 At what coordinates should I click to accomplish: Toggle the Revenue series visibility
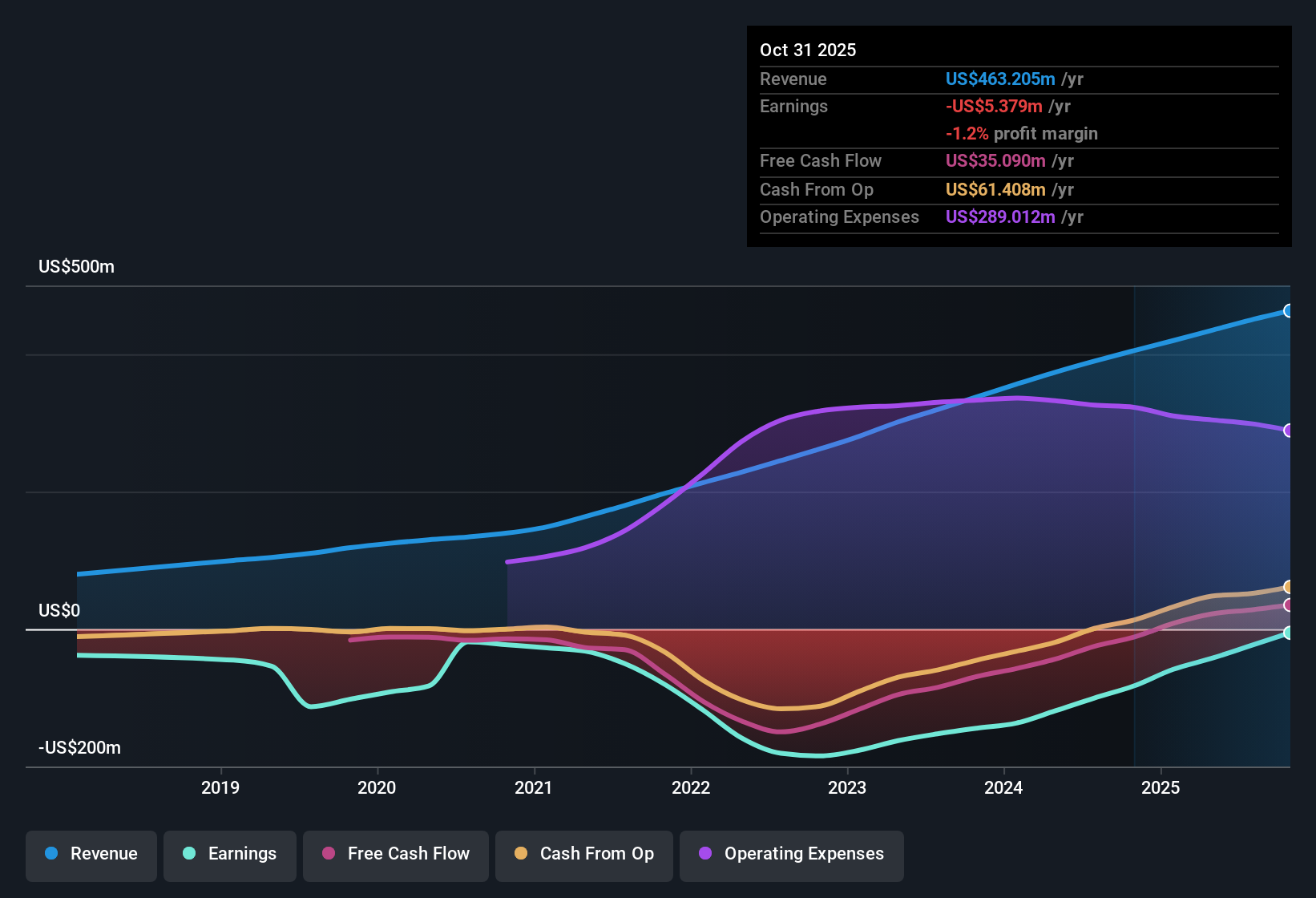[91, 854]
